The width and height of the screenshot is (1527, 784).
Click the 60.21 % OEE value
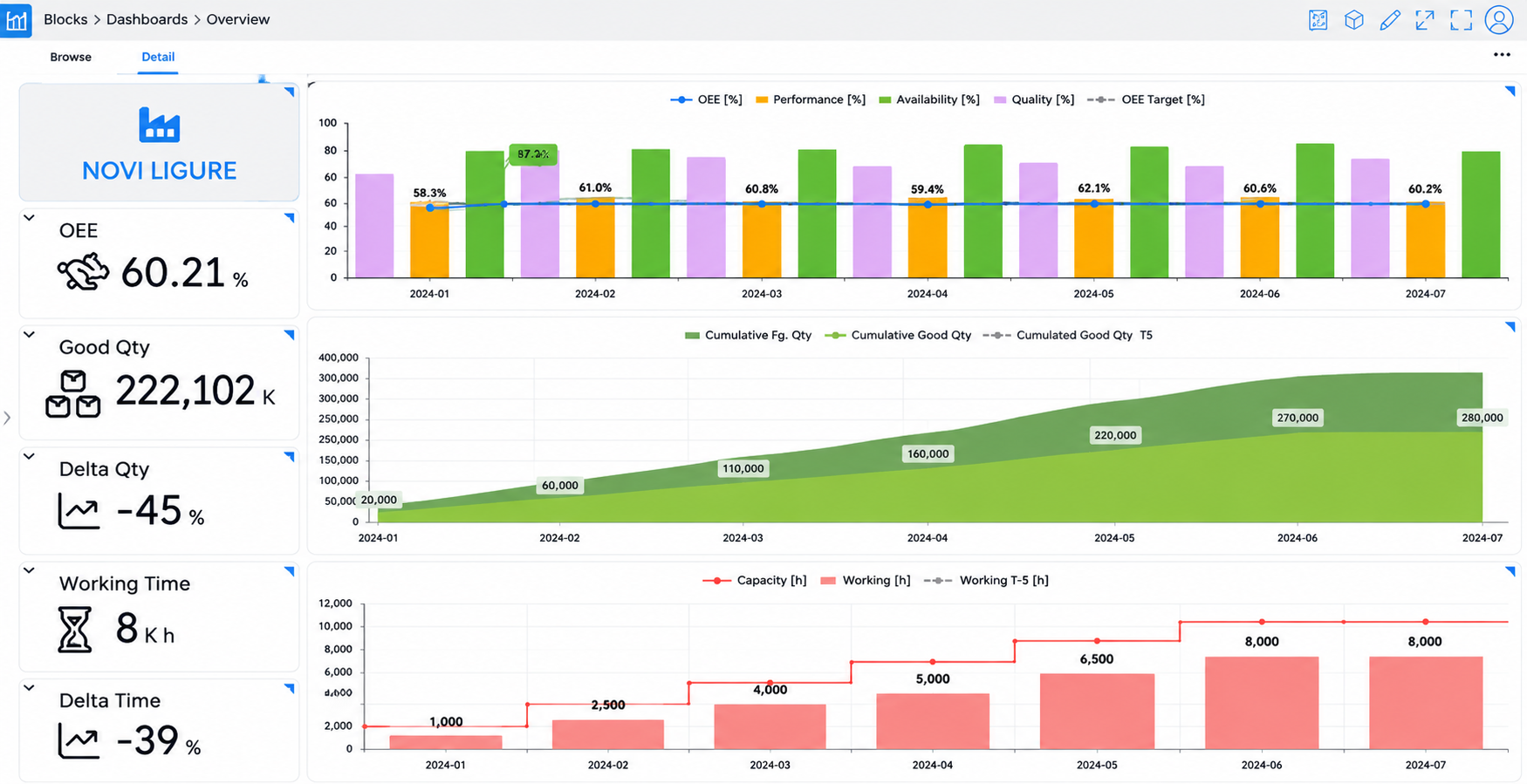(x=184, y=273)
